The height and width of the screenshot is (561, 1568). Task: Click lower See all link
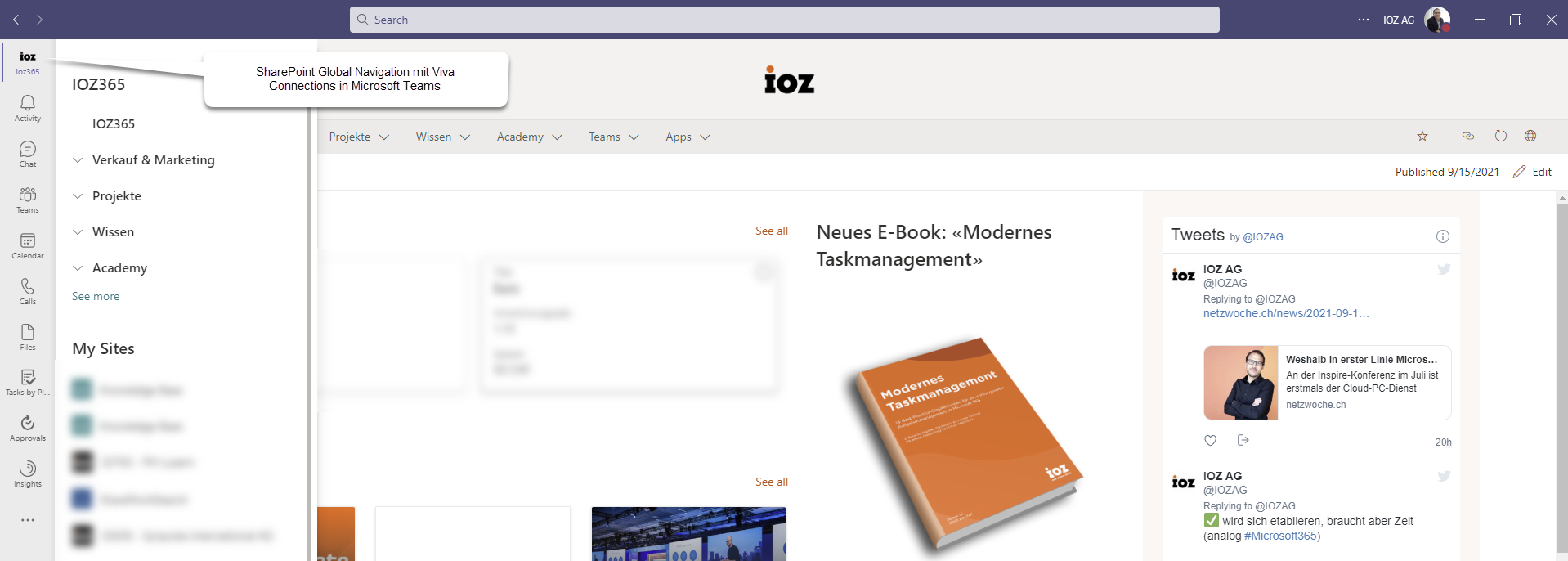pos(772,482)
